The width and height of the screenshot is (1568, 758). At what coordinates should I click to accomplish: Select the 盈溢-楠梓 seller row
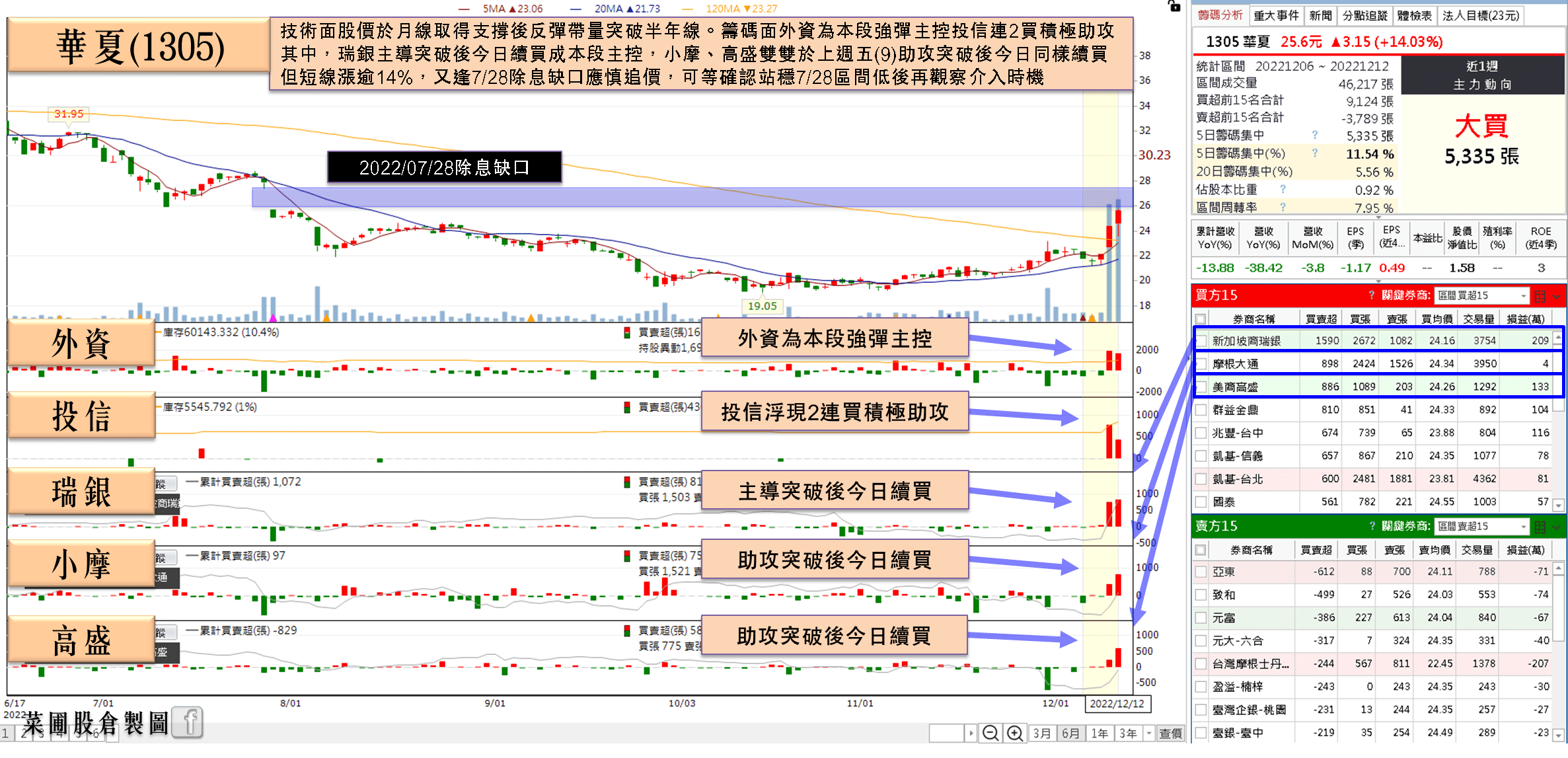click(1373, 687)
